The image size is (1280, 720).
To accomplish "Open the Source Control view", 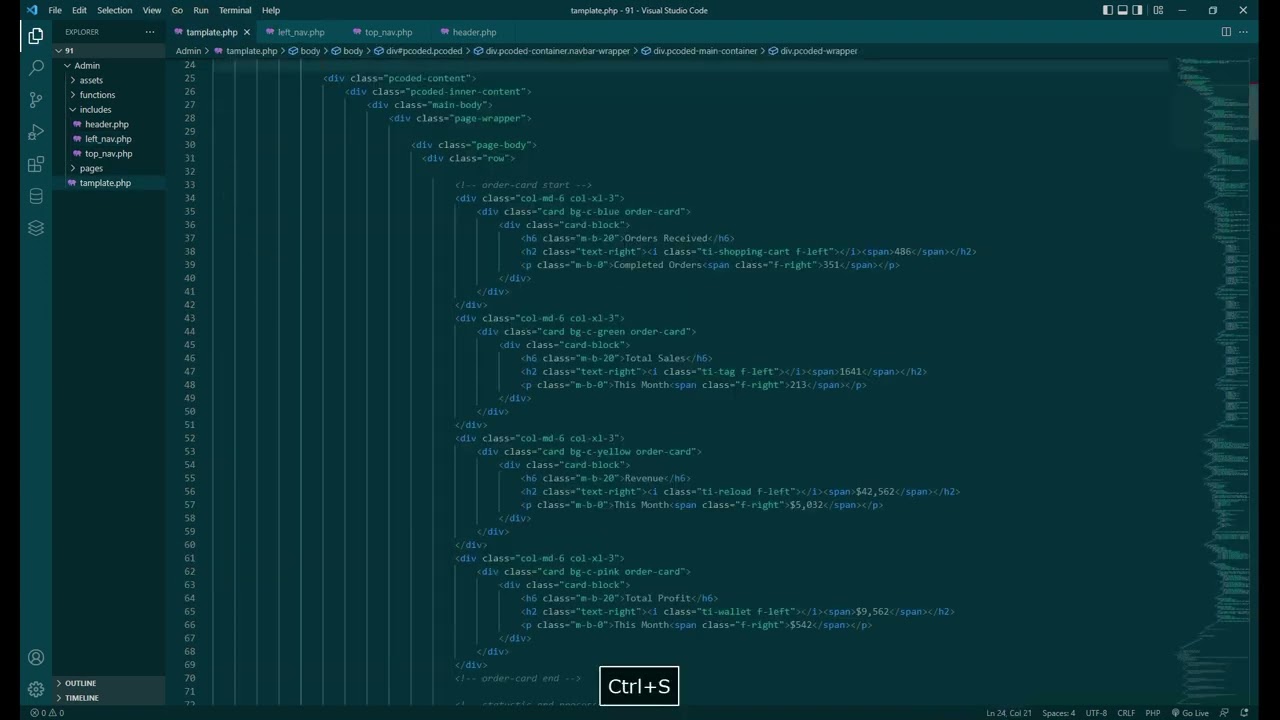I will [x=36, y=100].
